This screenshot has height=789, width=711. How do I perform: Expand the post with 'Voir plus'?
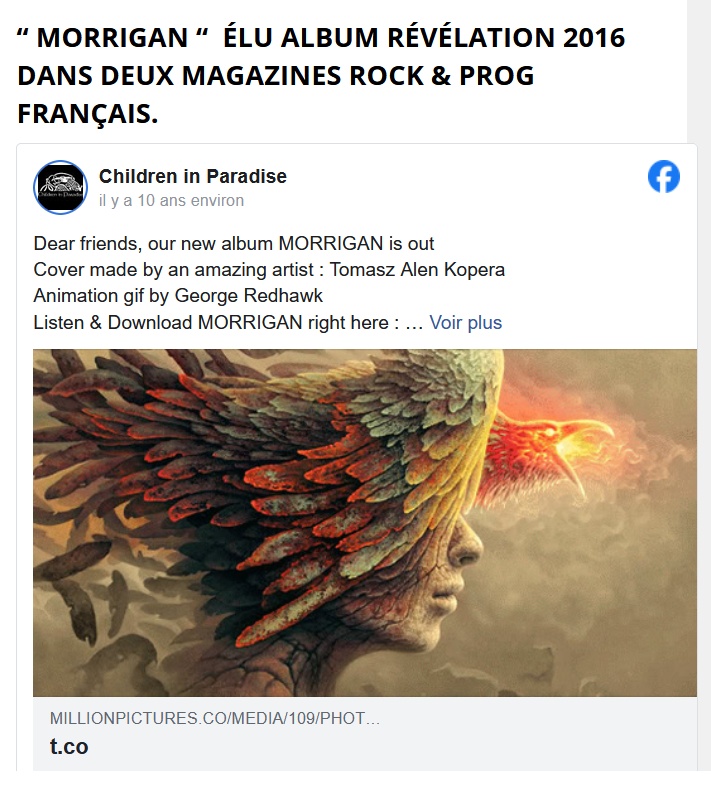tap(465, 323)
